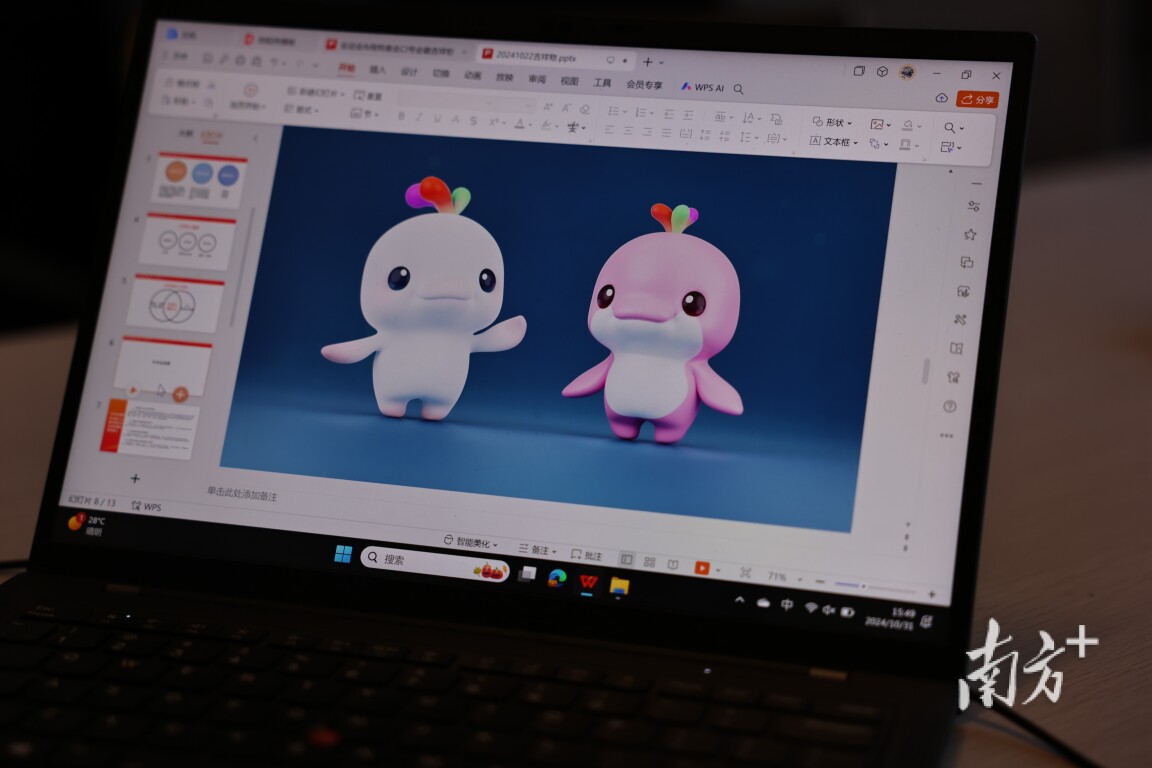The width and height of the screenshot is (1152, 768).
Task: Open the 形状 shapes dropdown
Action: (x=833, y=122)
